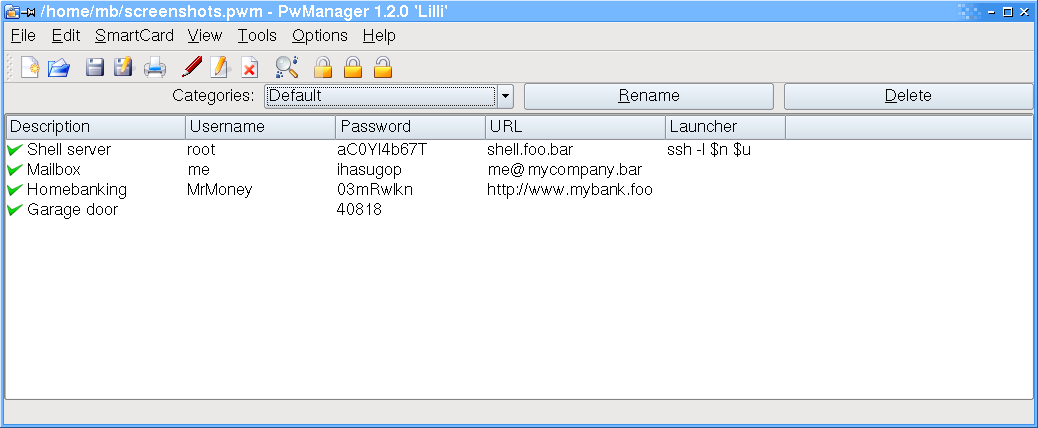Select the Homebanking entry
1038x428 pixels.
77,190
